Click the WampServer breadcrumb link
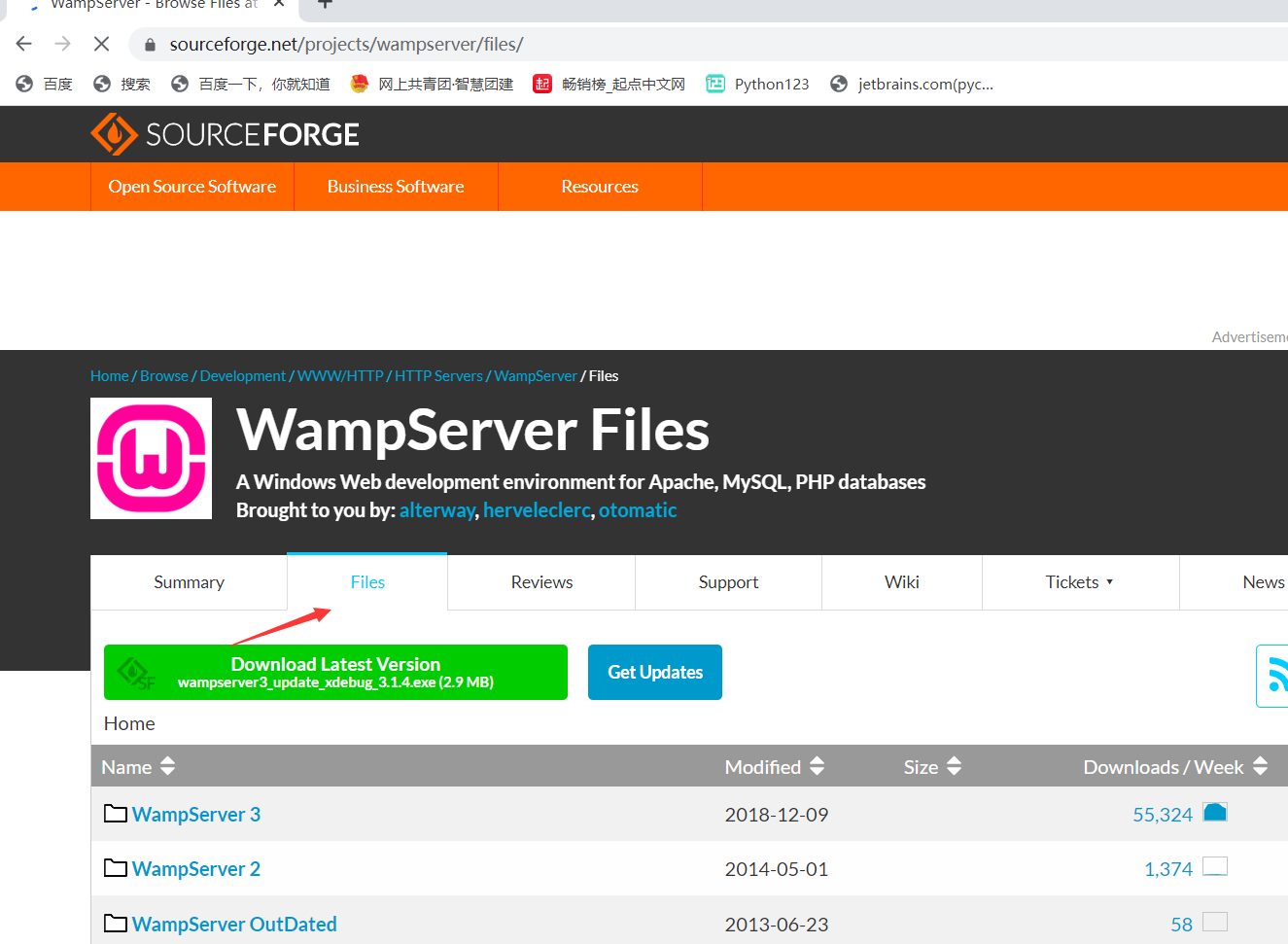The height and width of the screenshot is (944, 1288). click(536, 376)
